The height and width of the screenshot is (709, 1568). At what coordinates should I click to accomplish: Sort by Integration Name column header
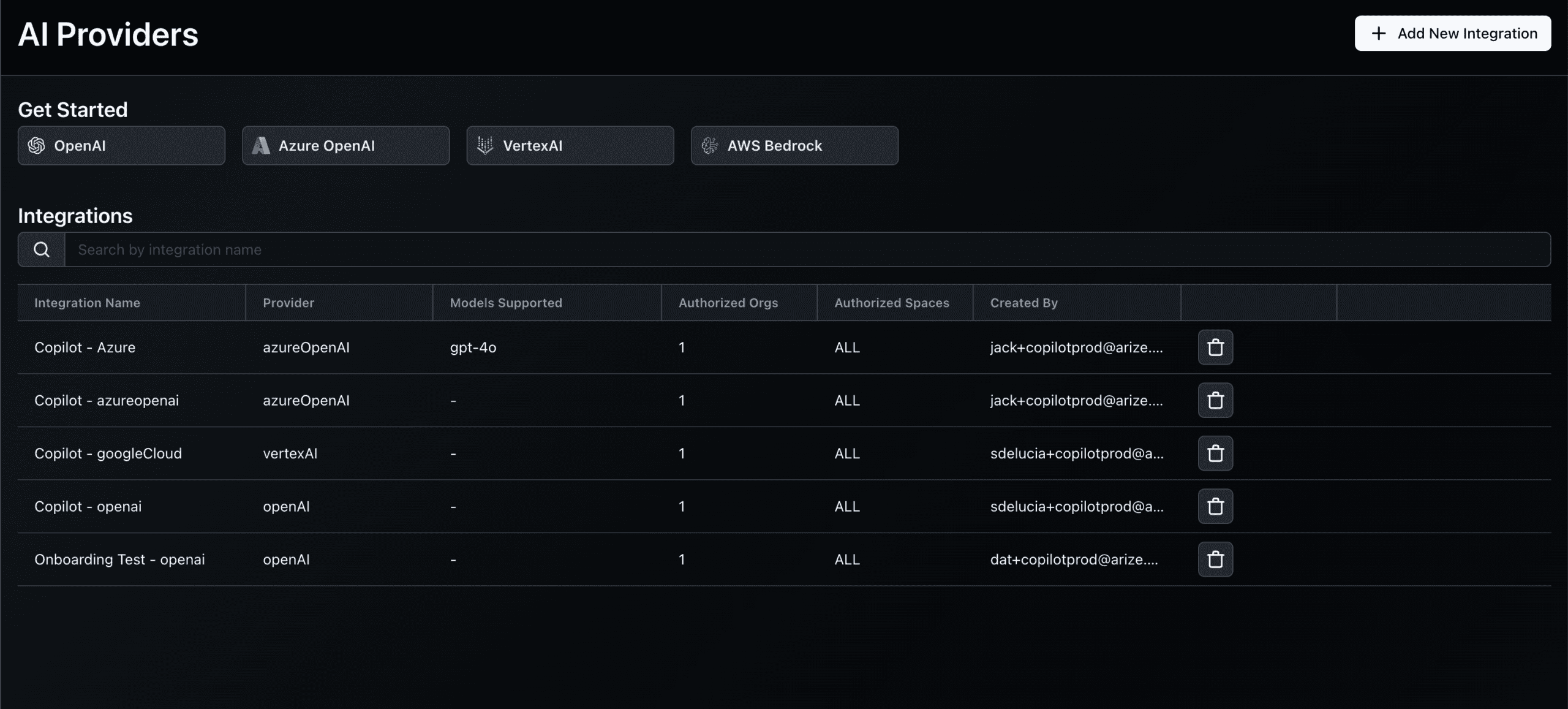point(87,303)
